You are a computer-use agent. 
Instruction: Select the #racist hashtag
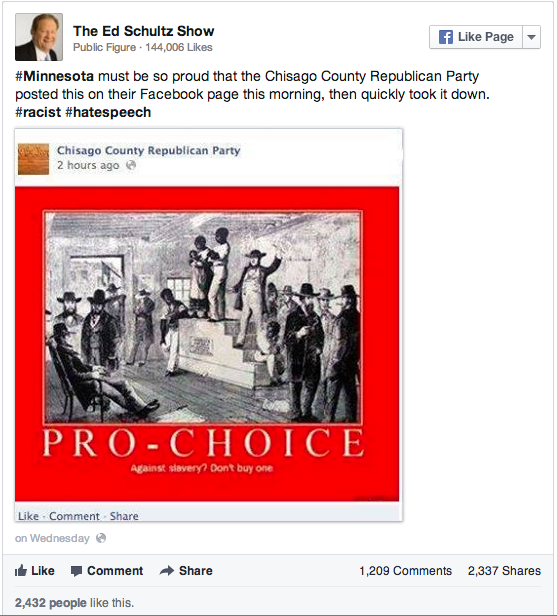(38, 112)
